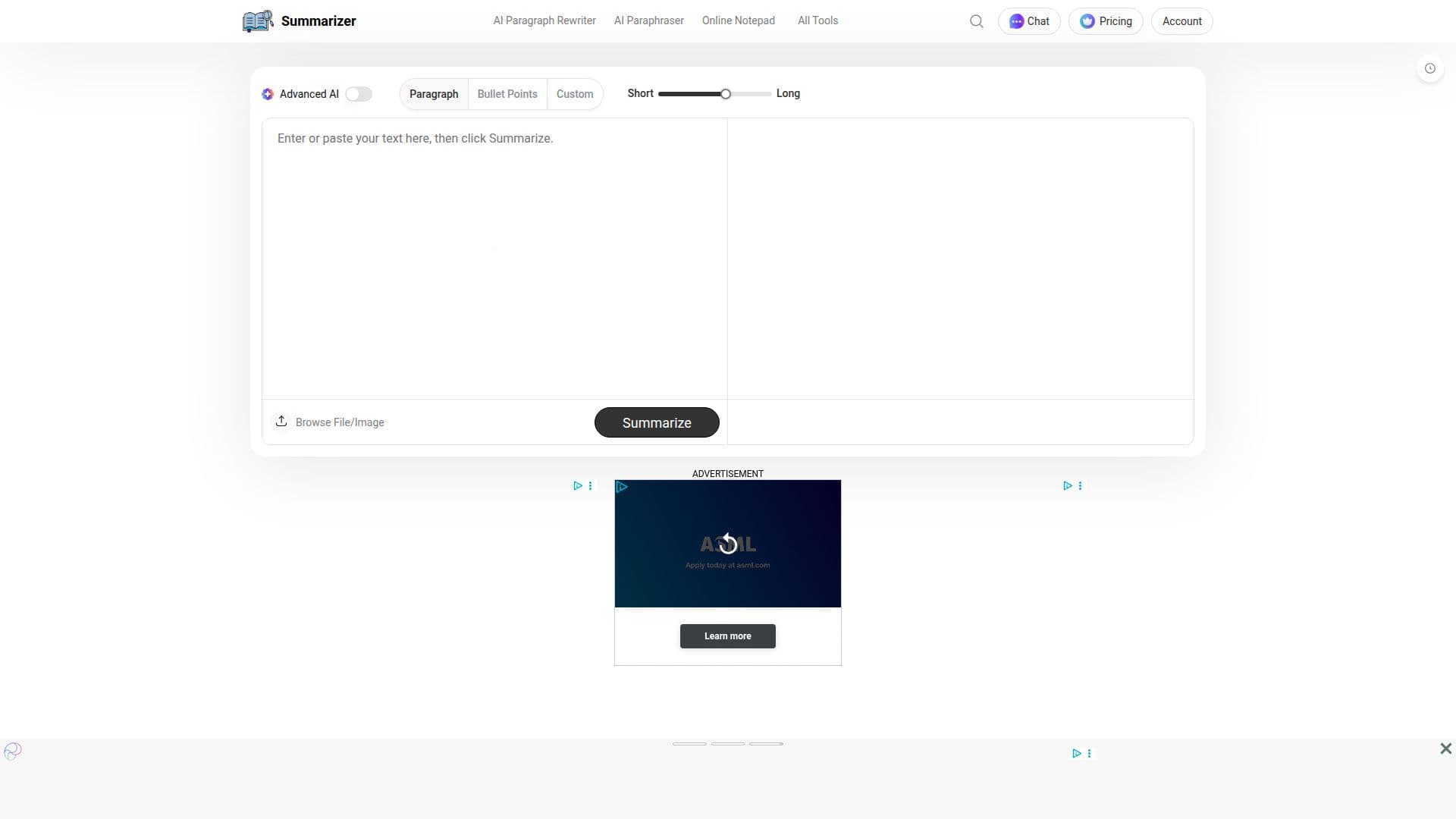Open ad options dots in bottom banner

click(1089, 753)
